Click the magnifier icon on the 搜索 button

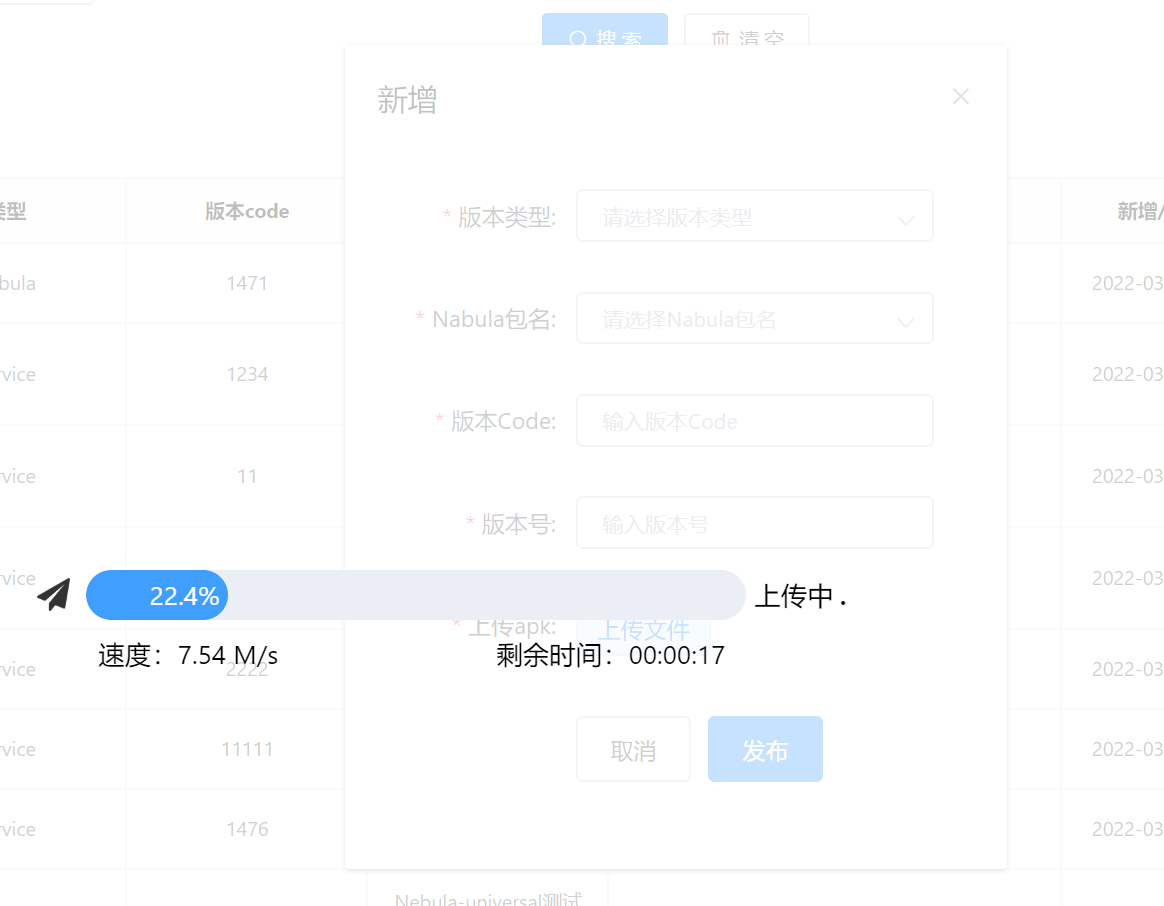click(578, 39)
